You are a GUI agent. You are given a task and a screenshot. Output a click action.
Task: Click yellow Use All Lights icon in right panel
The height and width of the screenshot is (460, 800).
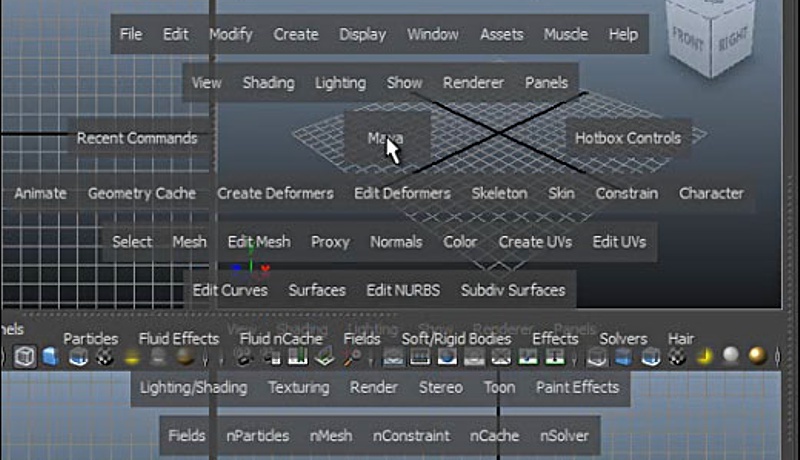[x=704, y=356]
